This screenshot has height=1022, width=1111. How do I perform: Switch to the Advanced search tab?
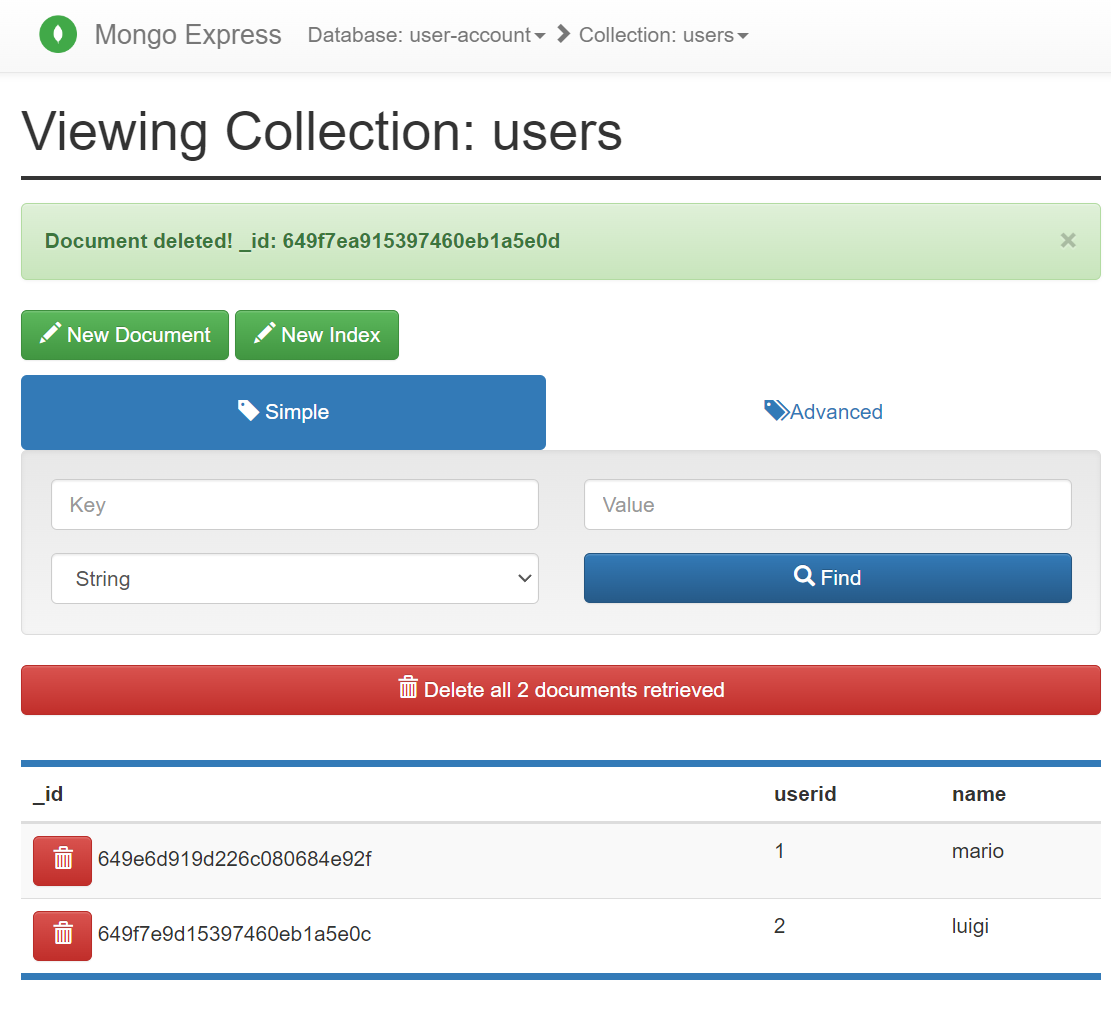coord(823,412)
